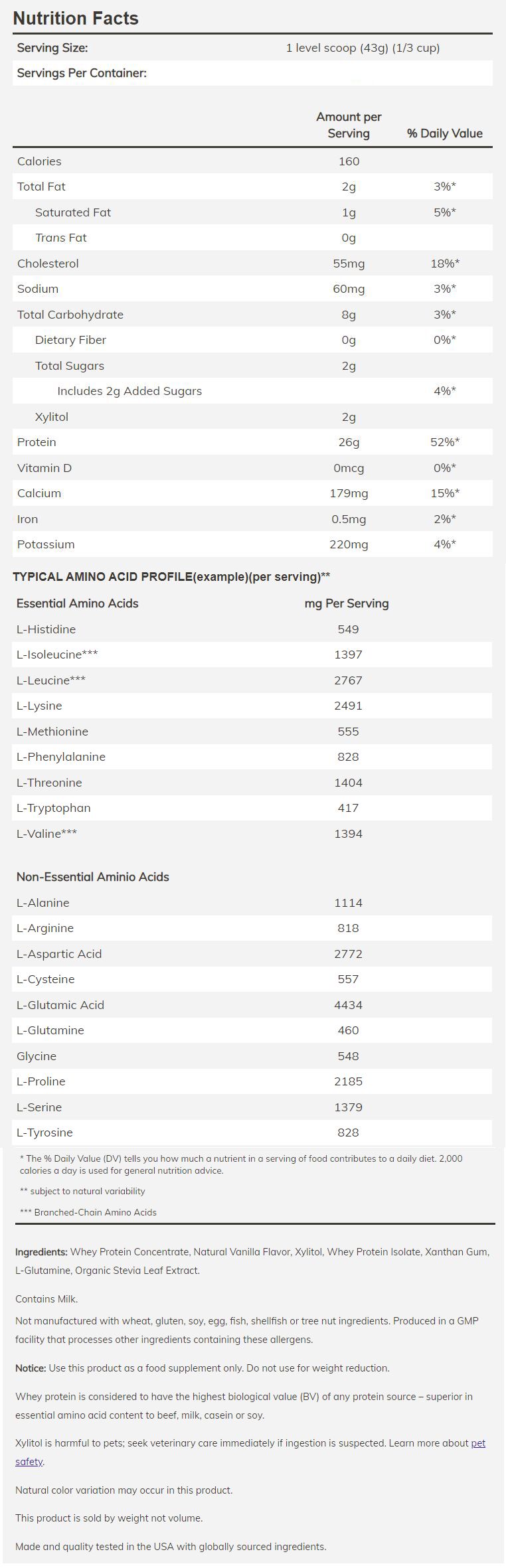This screenshot has width=506, height=1568.
Task: Click the Essential Amino Acids subheading
Action: tap(77, 603)
